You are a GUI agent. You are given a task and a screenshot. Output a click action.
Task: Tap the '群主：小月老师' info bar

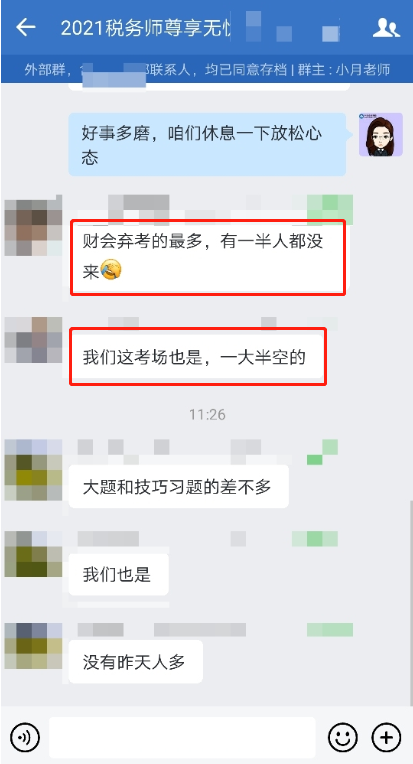tap(343, 70)
